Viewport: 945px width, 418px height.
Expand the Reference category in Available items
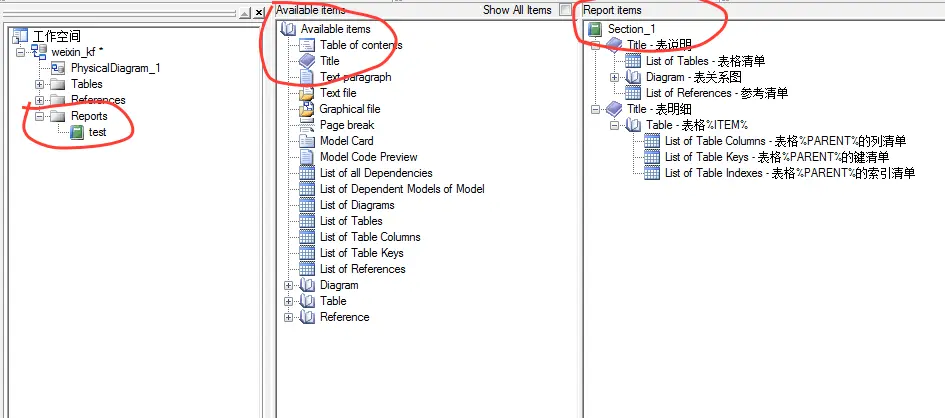[x=289, y=317]
